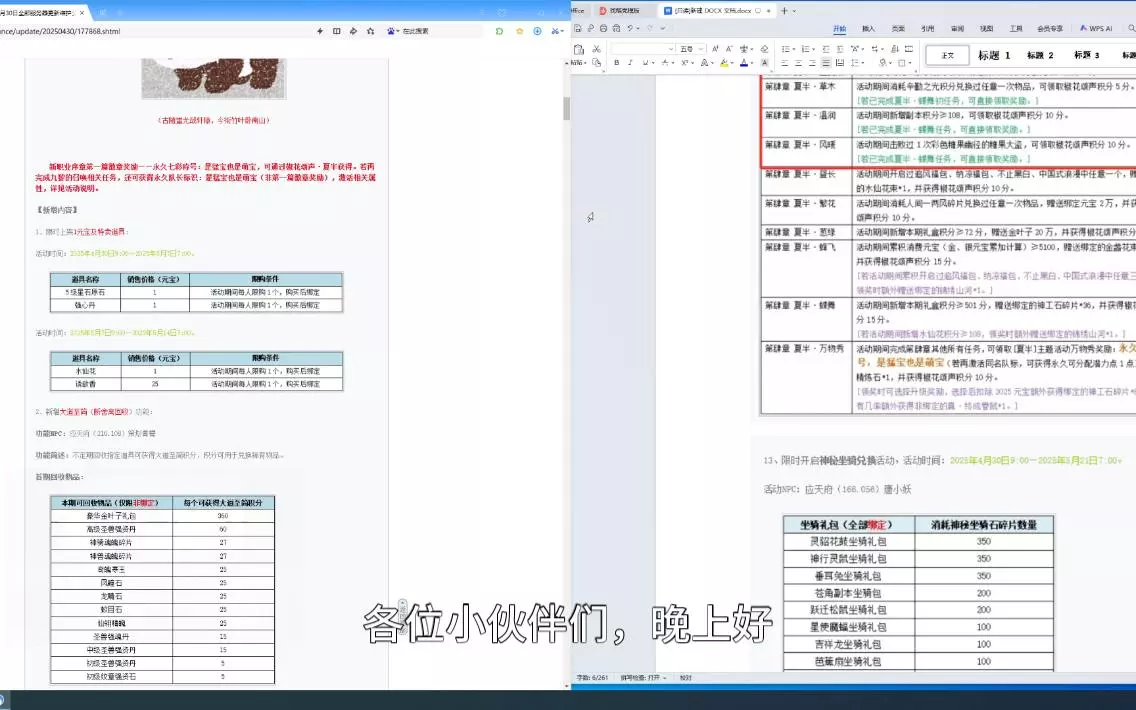
Task: Click the browser lightning speed-mode icon
Action: tap(320, 31)
